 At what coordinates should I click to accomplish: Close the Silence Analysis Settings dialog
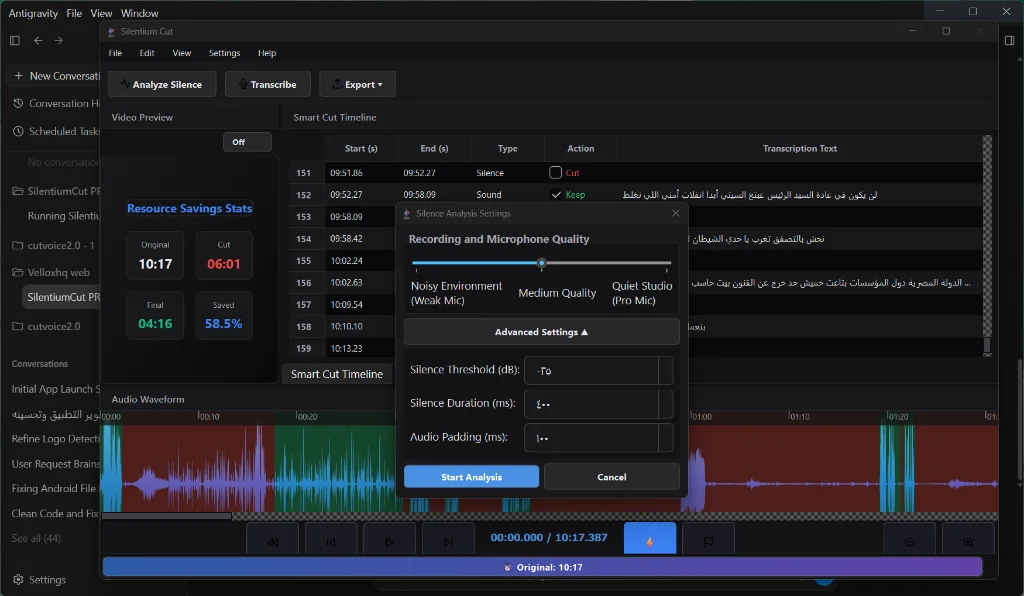click(675, 213)
